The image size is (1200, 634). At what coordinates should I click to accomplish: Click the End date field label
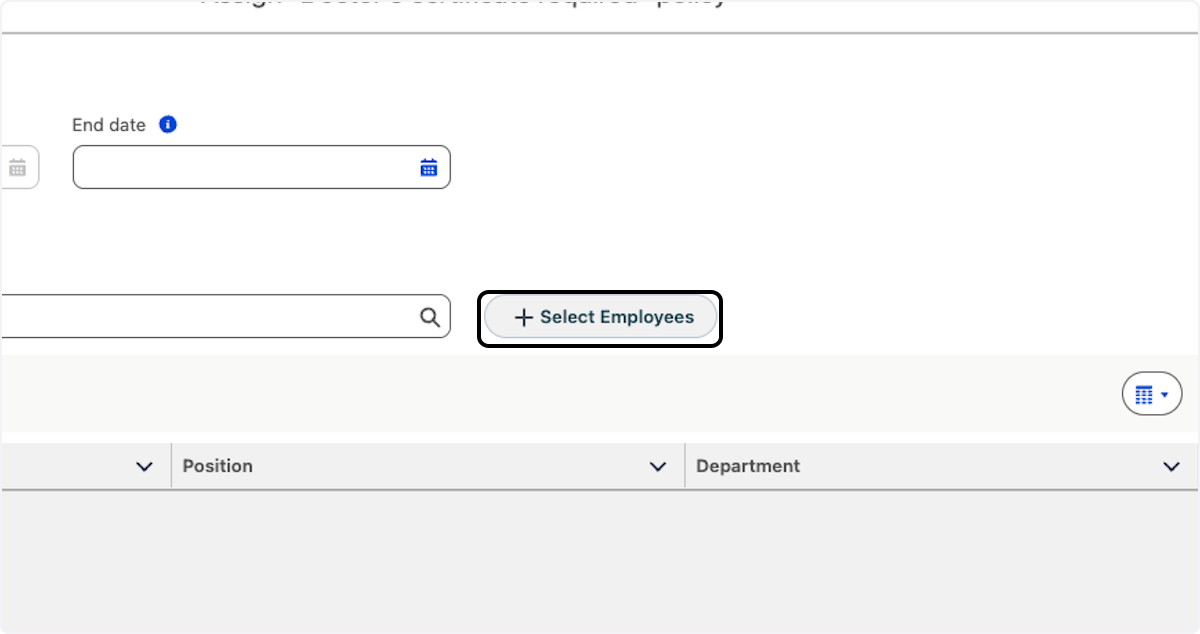(x=109, y=125)
